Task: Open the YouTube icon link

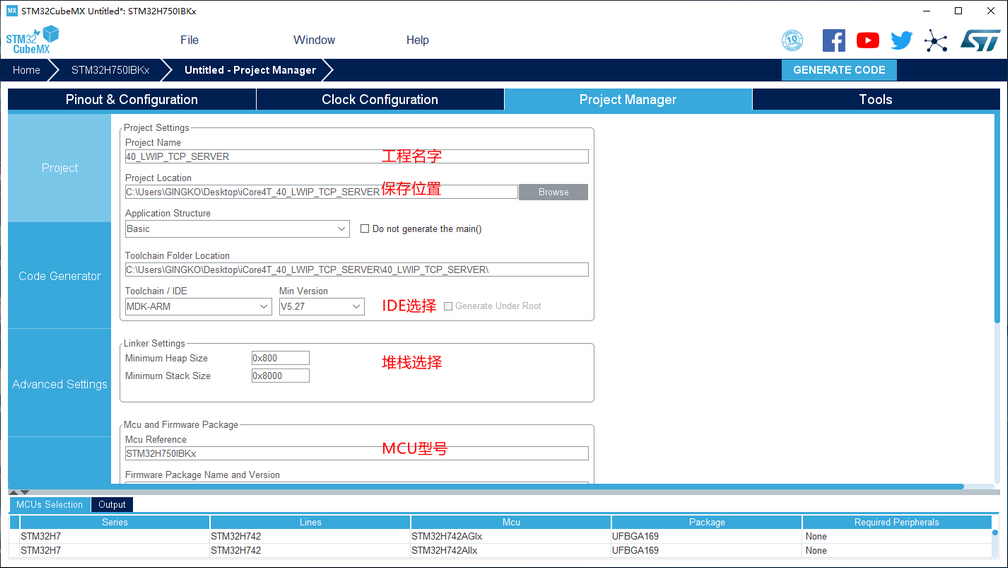Action: pos(868,40)
